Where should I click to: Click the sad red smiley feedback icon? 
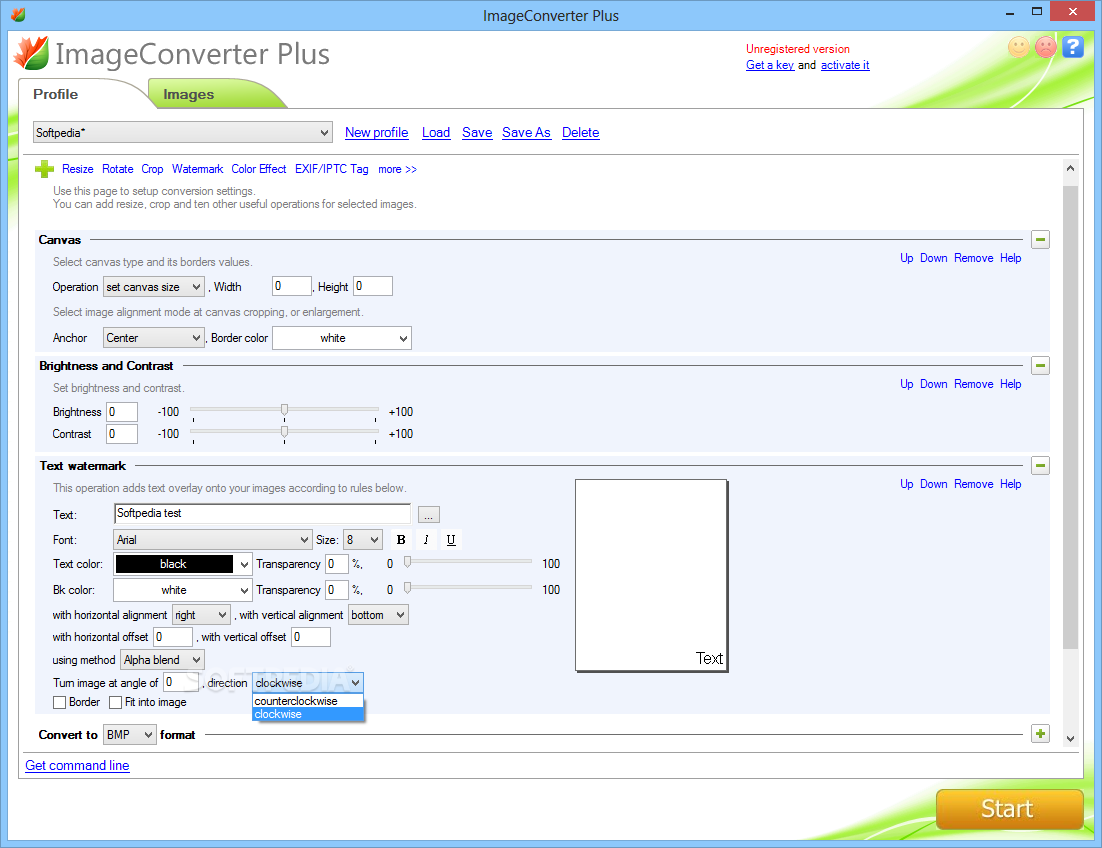(x=1046, y=47)
